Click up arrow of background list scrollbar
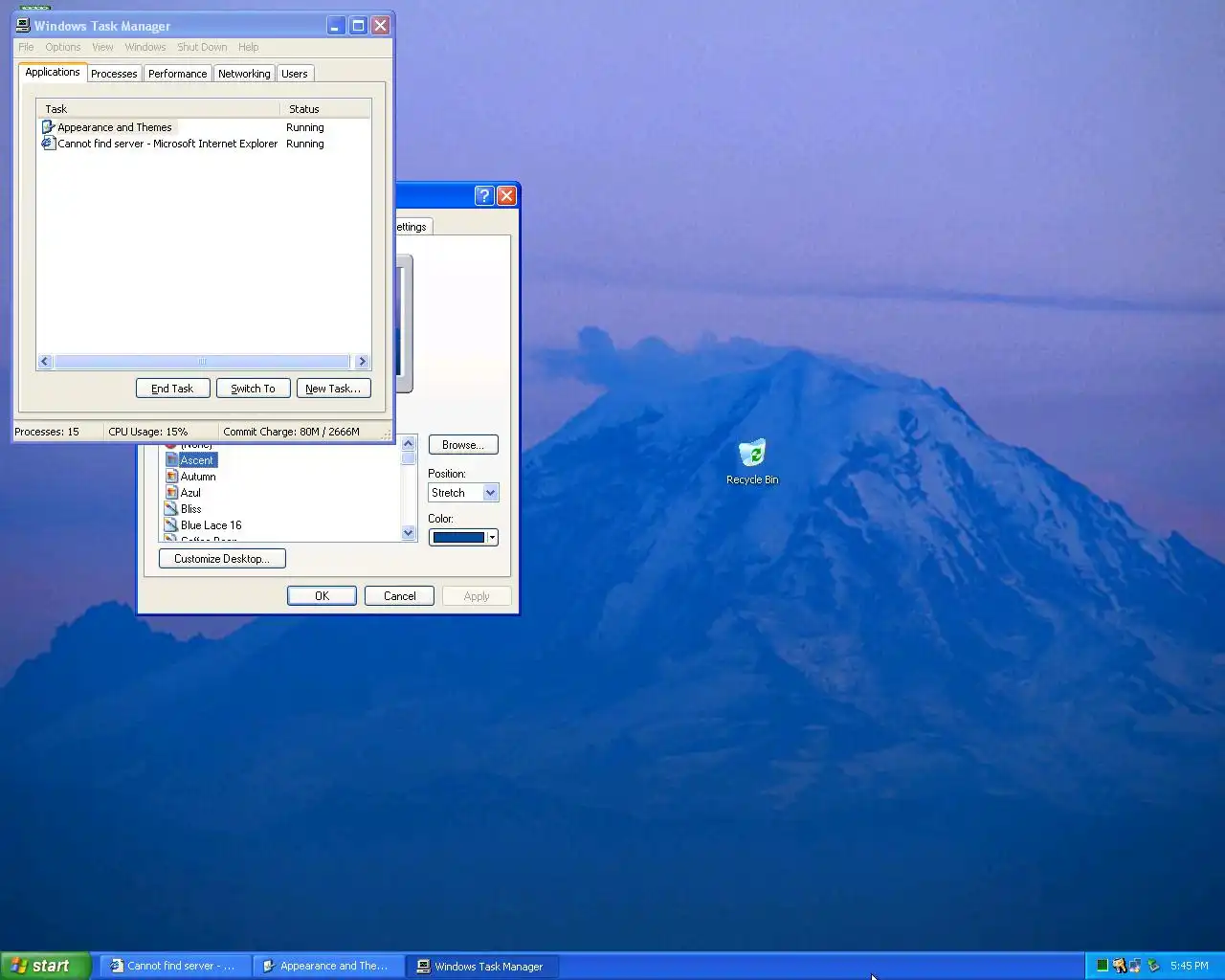This screenshot has width=1225, height=980. [409, 443]
